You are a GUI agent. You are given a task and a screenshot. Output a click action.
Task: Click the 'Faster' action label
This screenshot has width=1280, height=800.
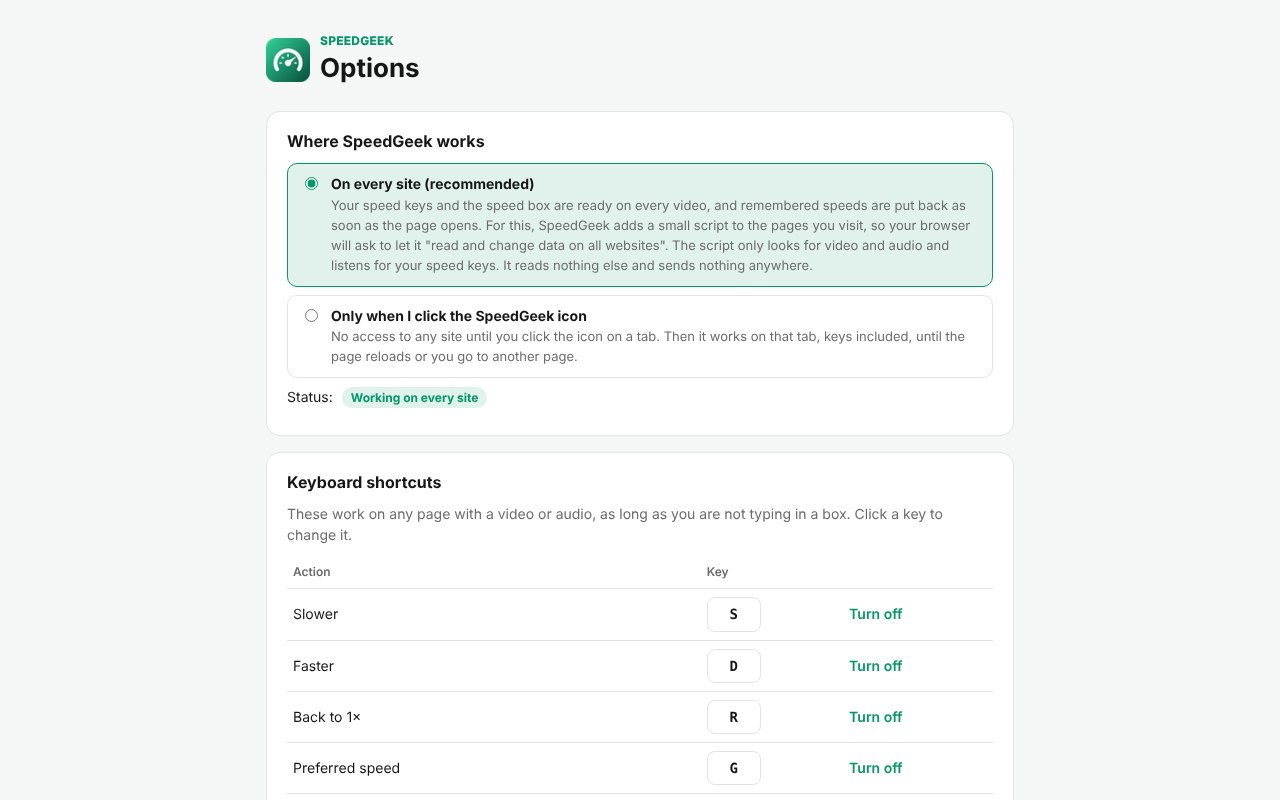[x=314, y=666]
